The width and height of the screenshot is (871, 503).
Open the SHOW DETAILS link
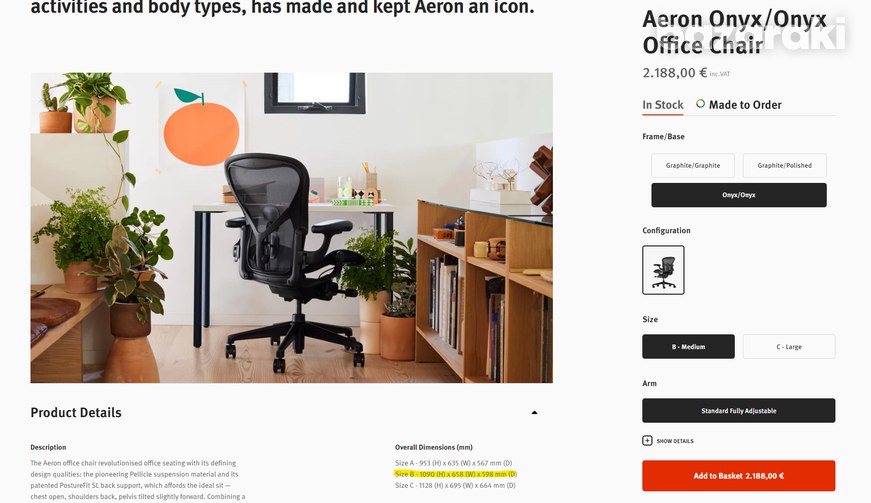(x=675, y=441)
